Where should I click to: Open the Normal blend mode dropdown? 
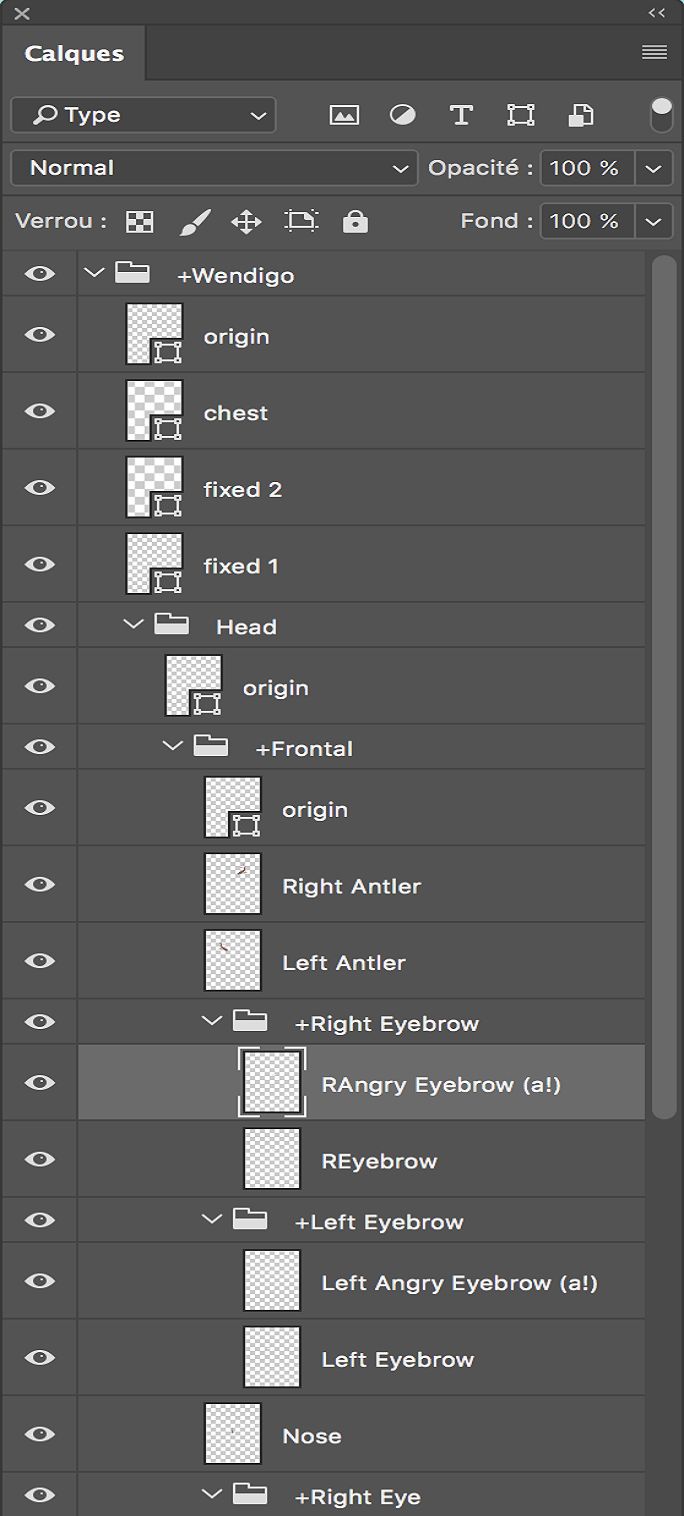(214, 168)
